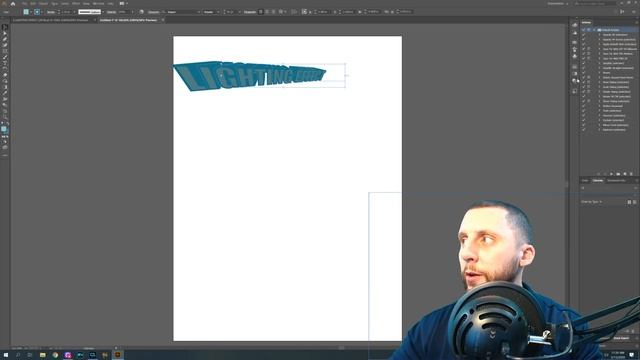Toggle dialog box for Move Dialog action
Viewport: 640px width, 360px height.
tap(589, 82)
